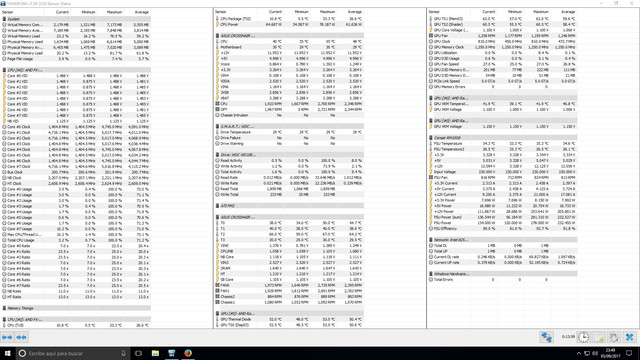Viewport: 640px width, 360px height.
Task: Select the Write Total row
Action: point(289,195)
